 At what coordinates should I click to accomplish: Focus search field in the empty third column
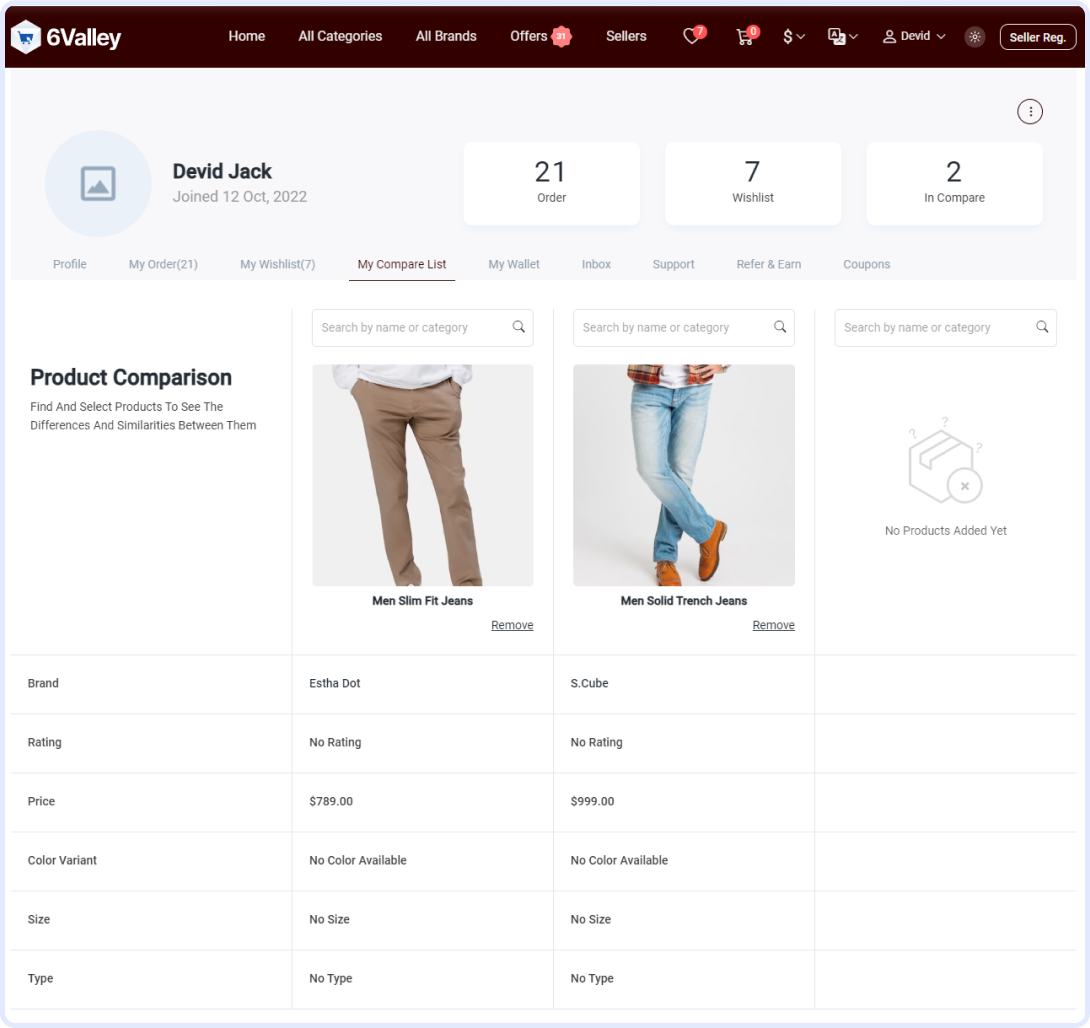[x=945, y=327]
